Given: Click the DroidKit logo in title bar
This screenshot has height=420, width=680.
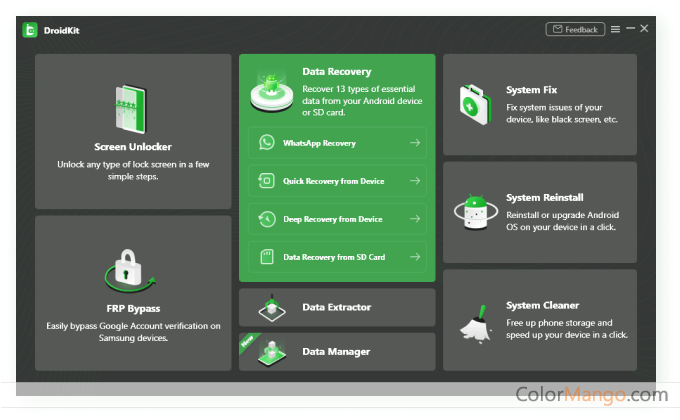Looking at the screenshot, I should click(31, 30).
